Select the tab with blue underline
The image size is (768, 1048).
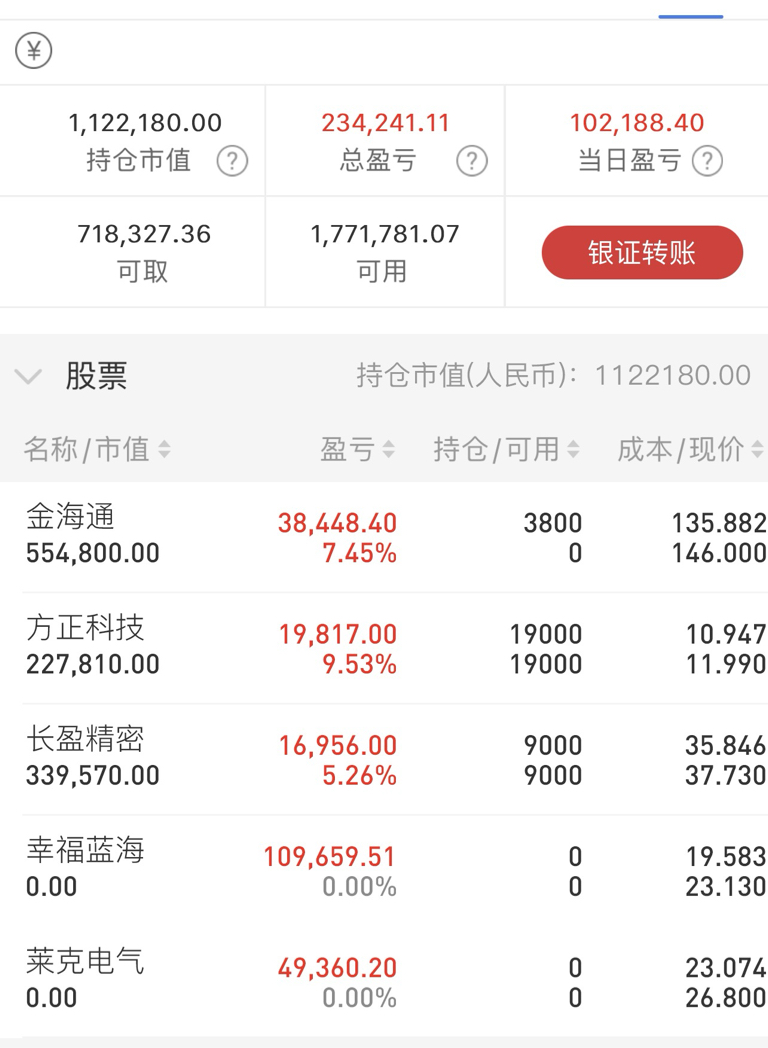click(x=690, y=9)
